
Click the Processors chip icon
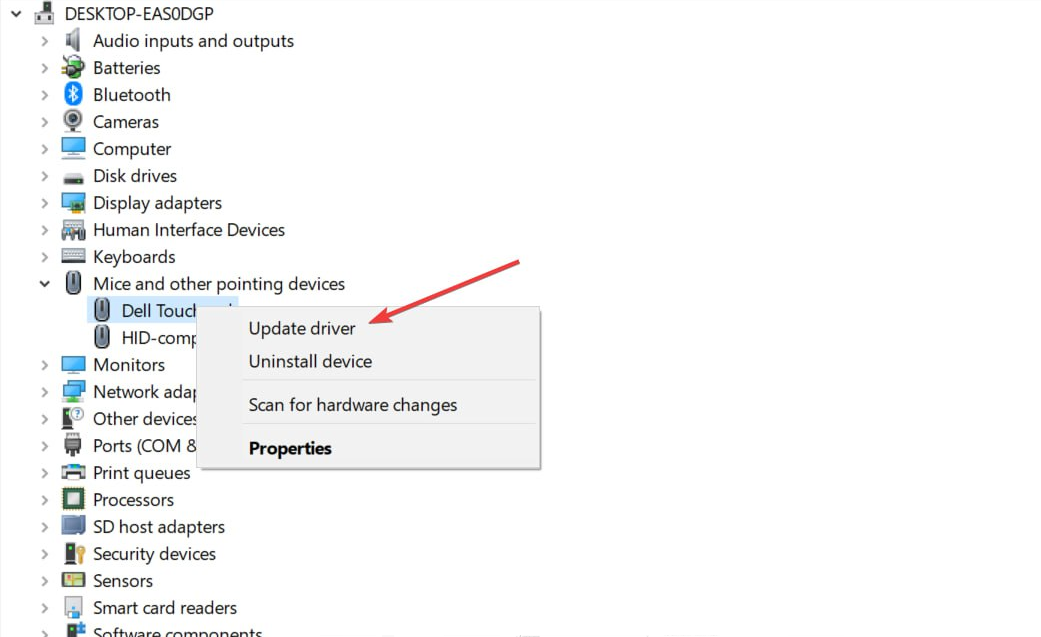tap(73, 500)
